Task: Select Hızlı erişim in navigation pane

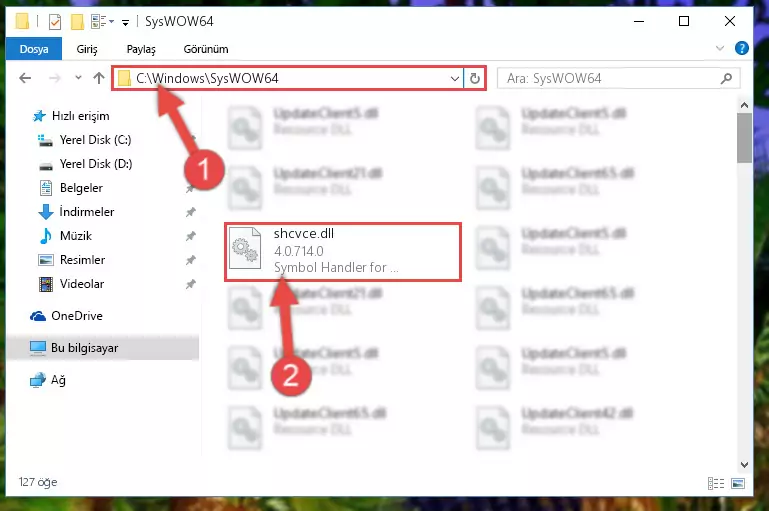Action: tap(80, 116)
